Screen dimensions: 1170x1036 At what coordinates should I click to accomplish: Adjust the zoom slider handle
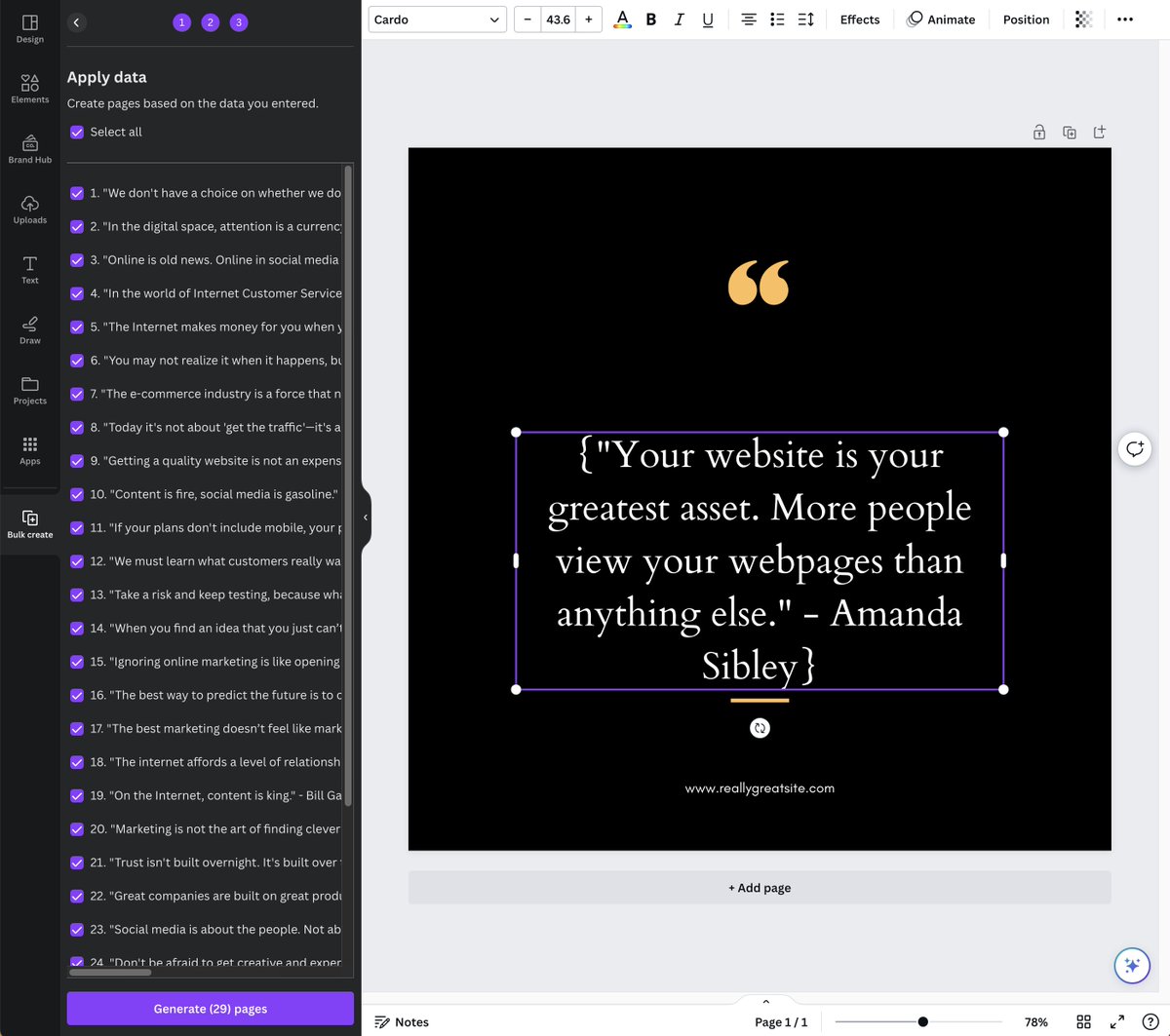coord(922,1021)
